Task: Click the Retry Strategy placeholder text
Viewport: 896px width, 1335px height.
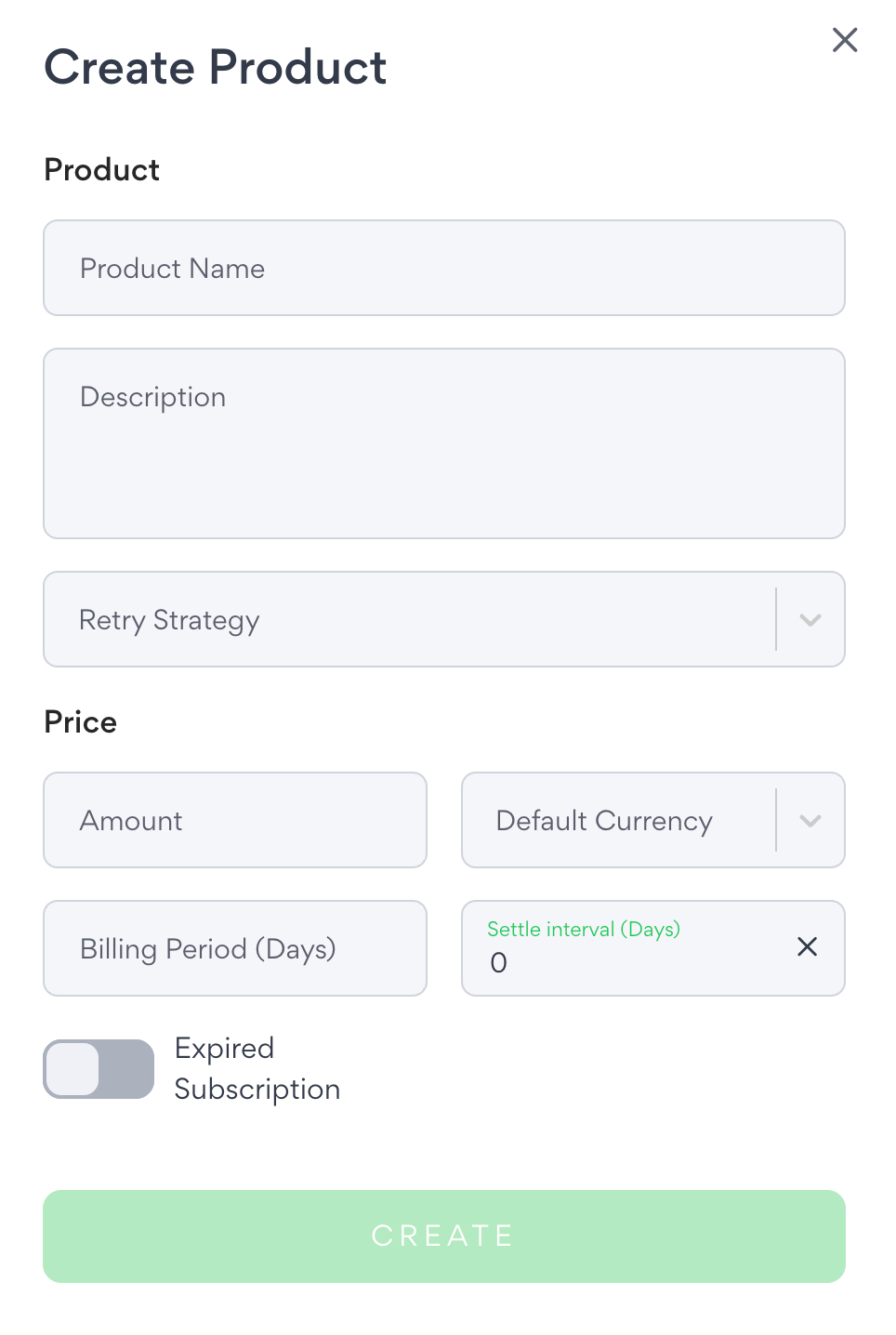Action: tap(169, 620)
